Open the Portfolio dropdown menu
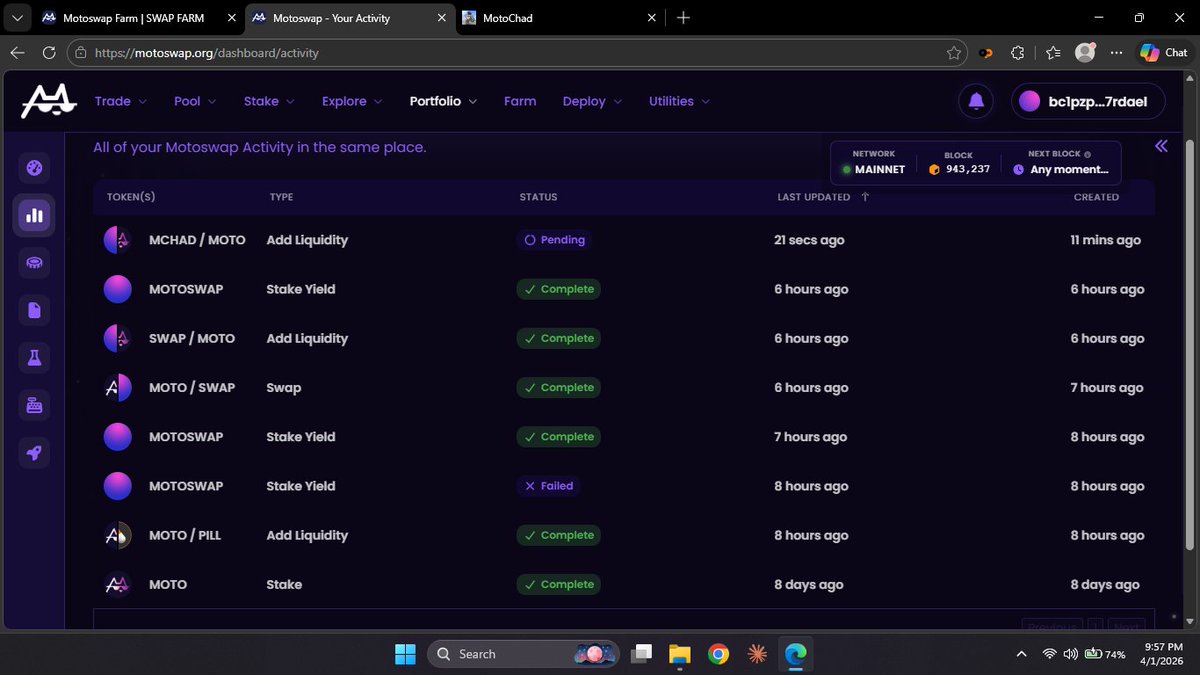This screenshot has height=675, width=1200. pyautogui.click(x=443, y=101)
